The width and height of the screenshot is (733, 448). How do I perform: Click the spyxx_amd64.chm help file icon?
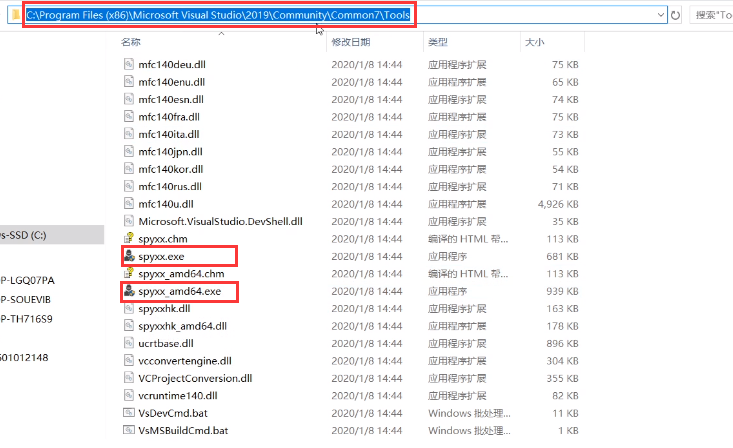pos(129,274)
